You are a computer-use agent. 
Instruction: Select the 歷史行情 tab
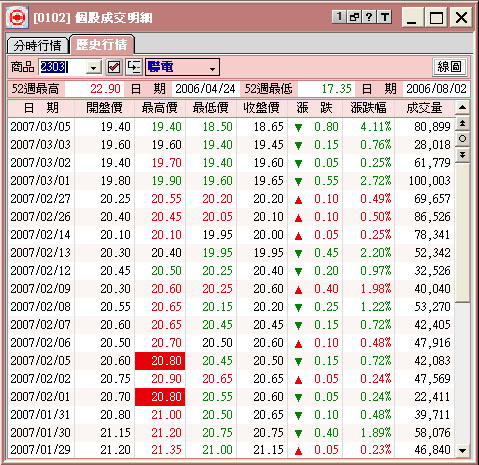tap(102, 44)
